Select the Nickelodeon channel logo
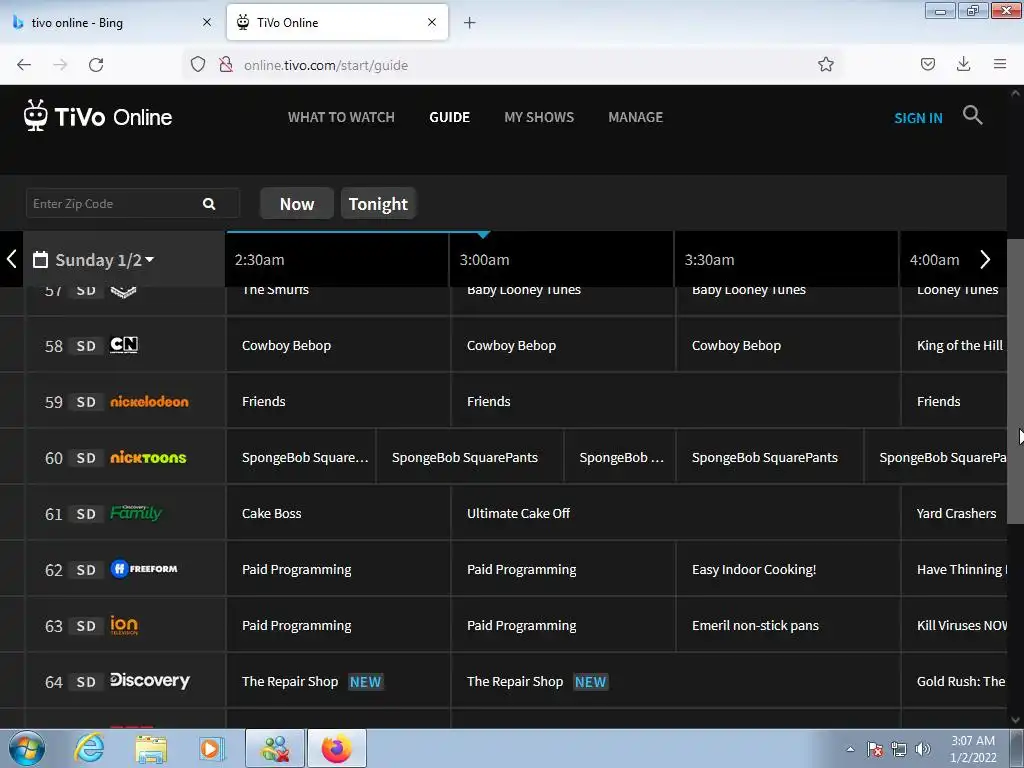Screen dimensions: 1024x768 149,402
